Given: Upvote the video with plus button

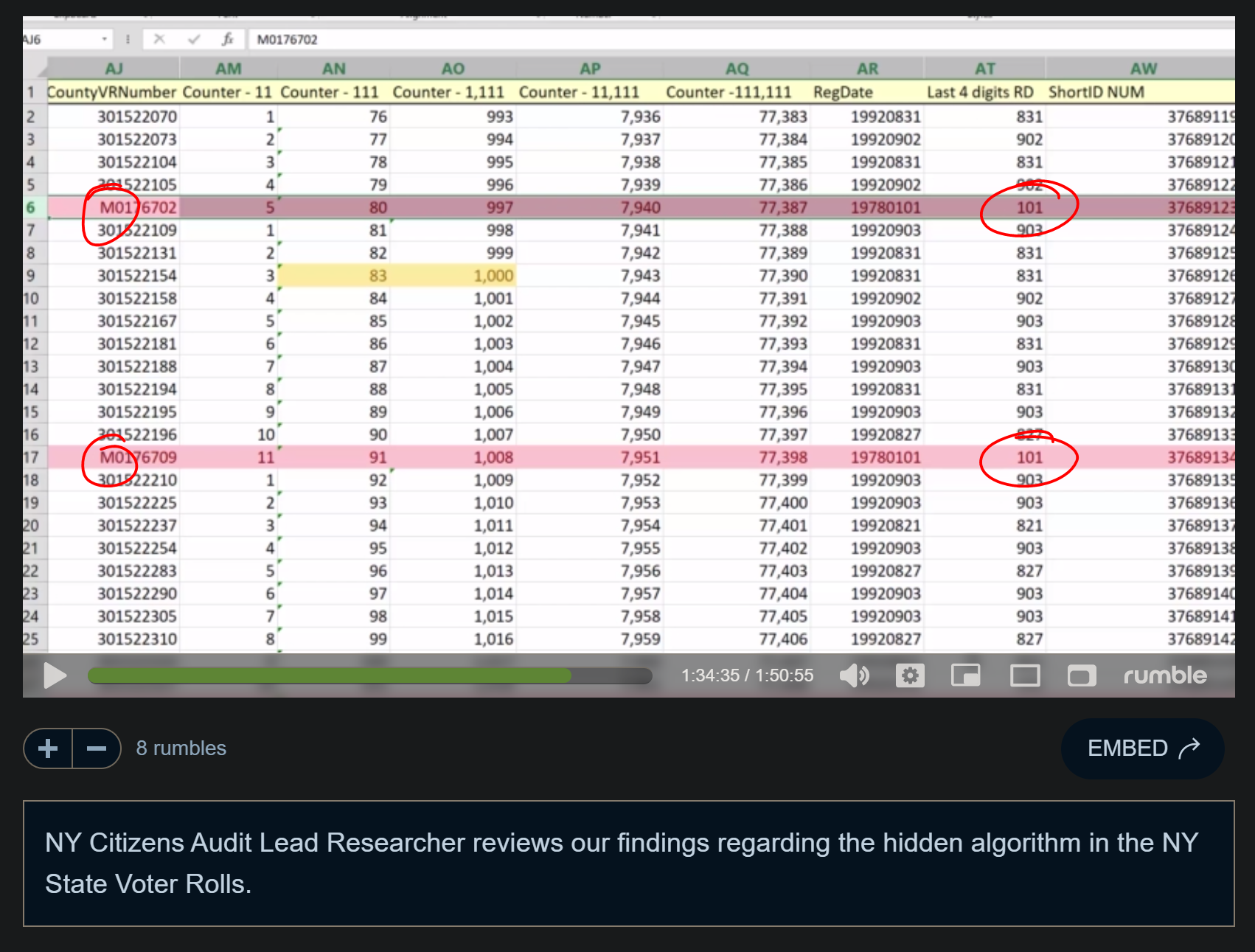Looking at the screenshot, I should click(x=48, y=748).
